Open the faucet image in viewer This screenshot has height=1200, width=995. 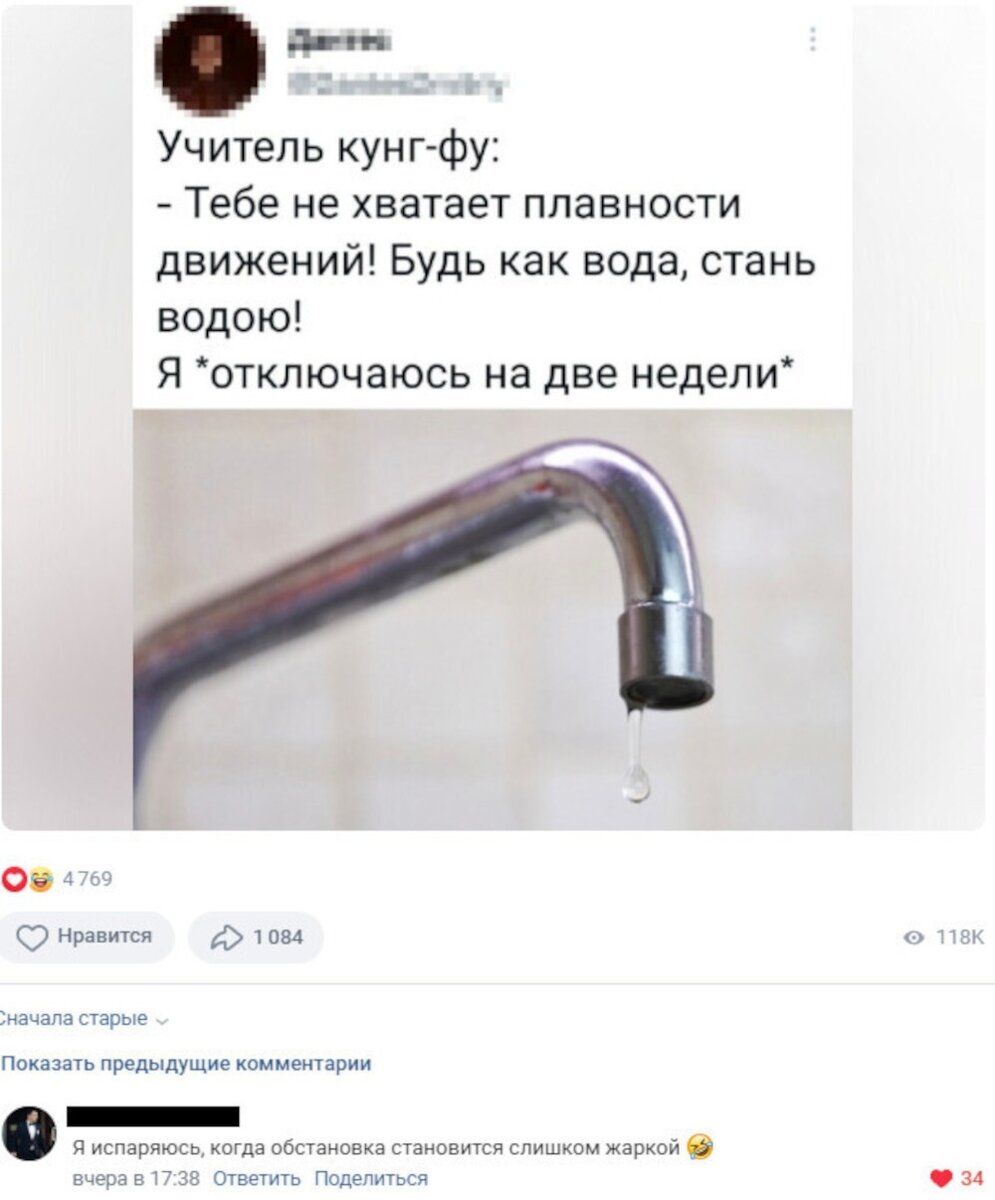pyautogui.click(x=492, y=619)
